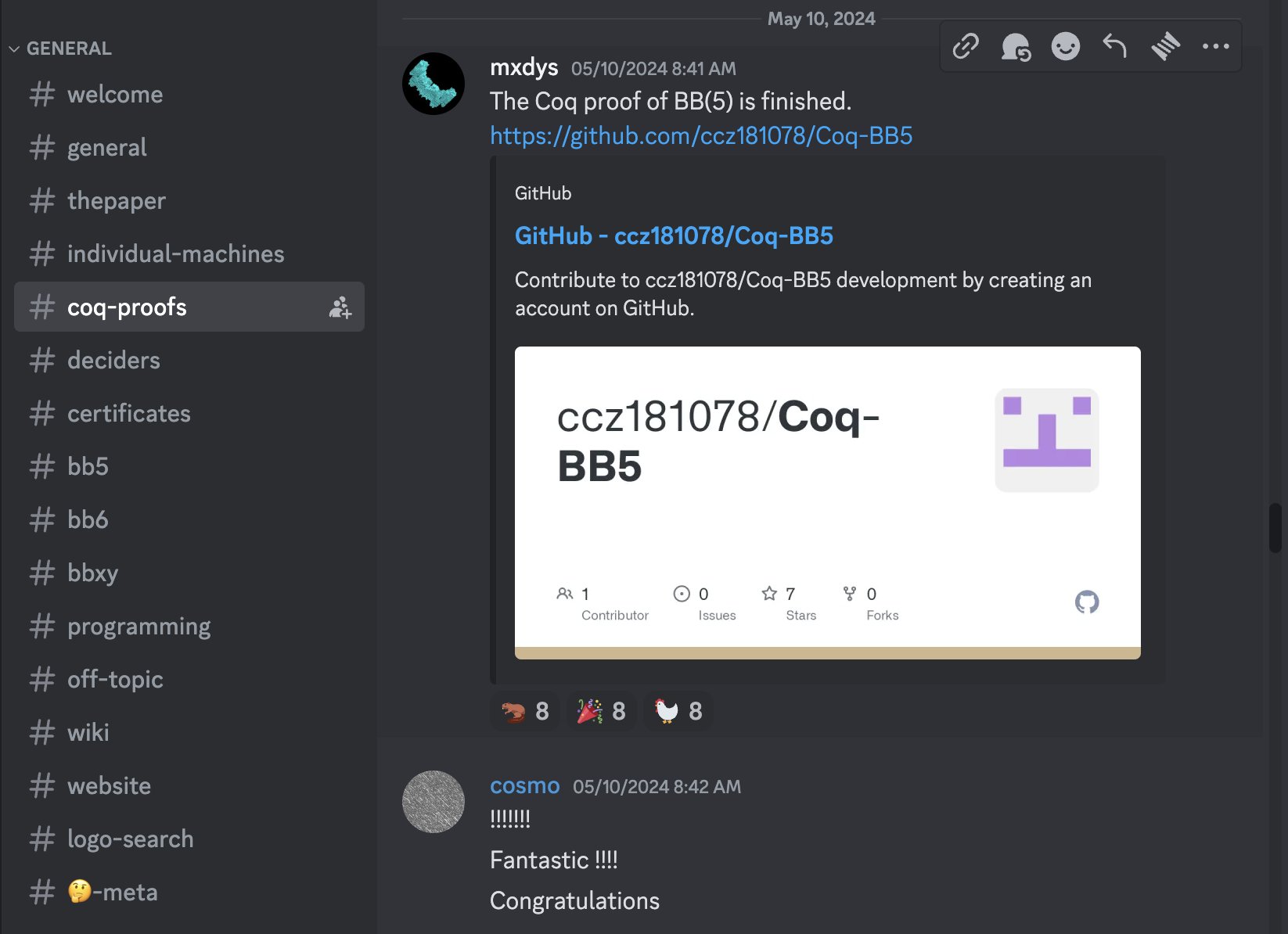The width and height of the screenshot is (1288, 934).
Task: Toggle the chicken reaction with 8 votes
Action: tap(678, 711)
